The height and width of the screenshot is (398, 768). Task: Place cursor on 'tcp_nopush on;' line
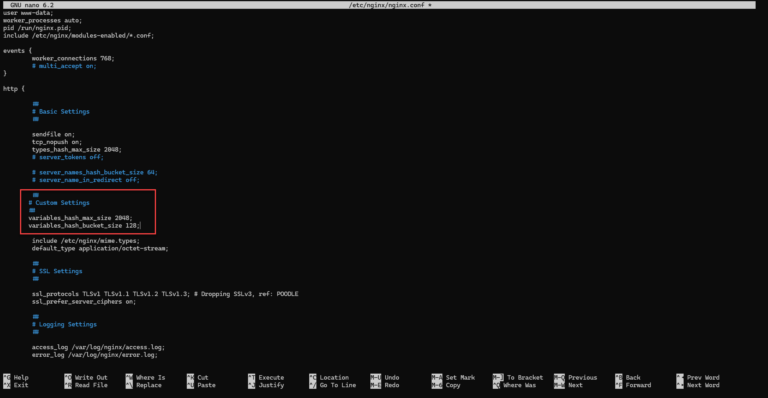[57, 142]
